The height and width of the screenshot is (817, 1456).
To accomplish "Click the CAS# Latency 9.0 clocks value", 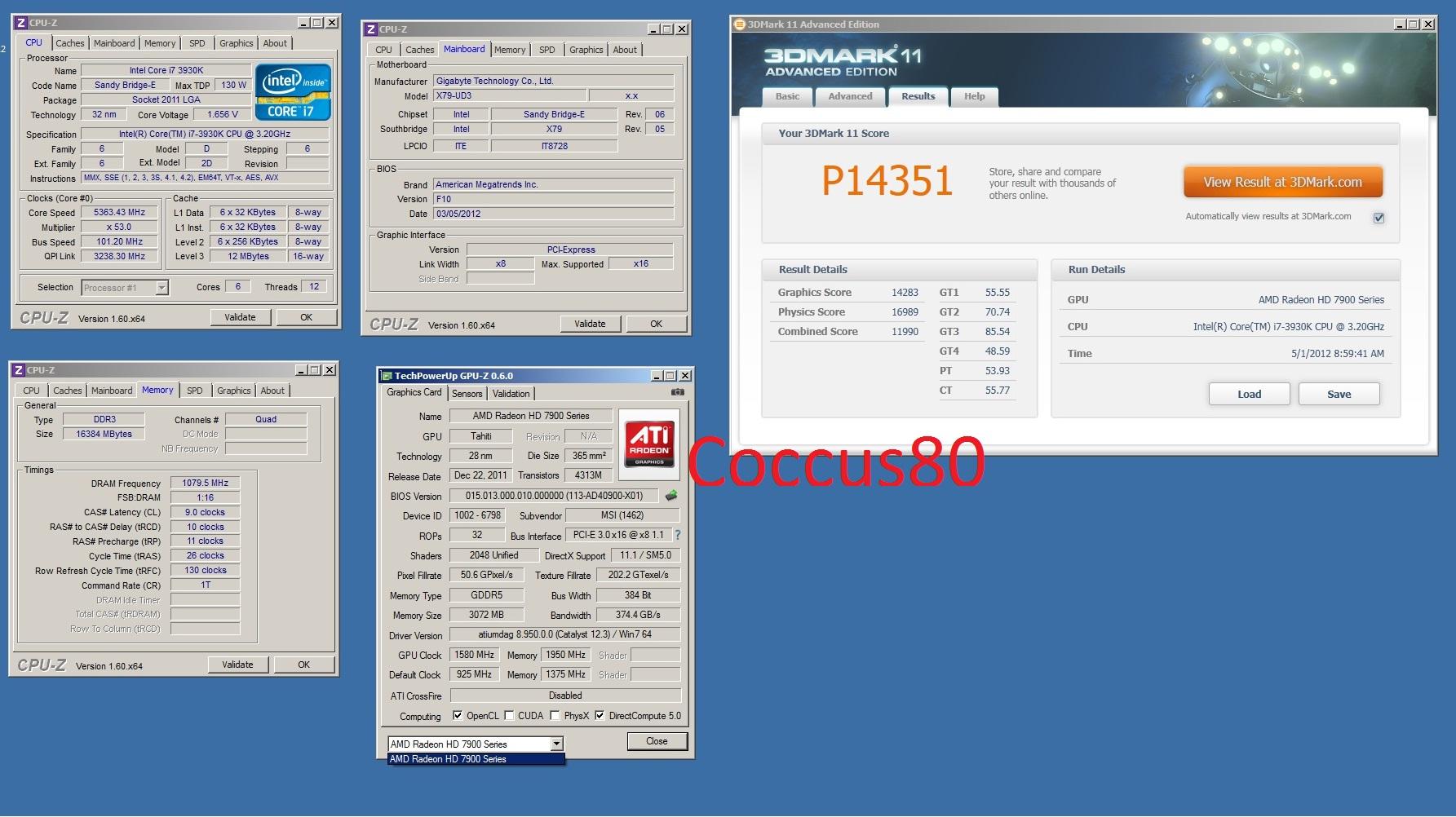I will pyautogui.click(x=206, y=512).
